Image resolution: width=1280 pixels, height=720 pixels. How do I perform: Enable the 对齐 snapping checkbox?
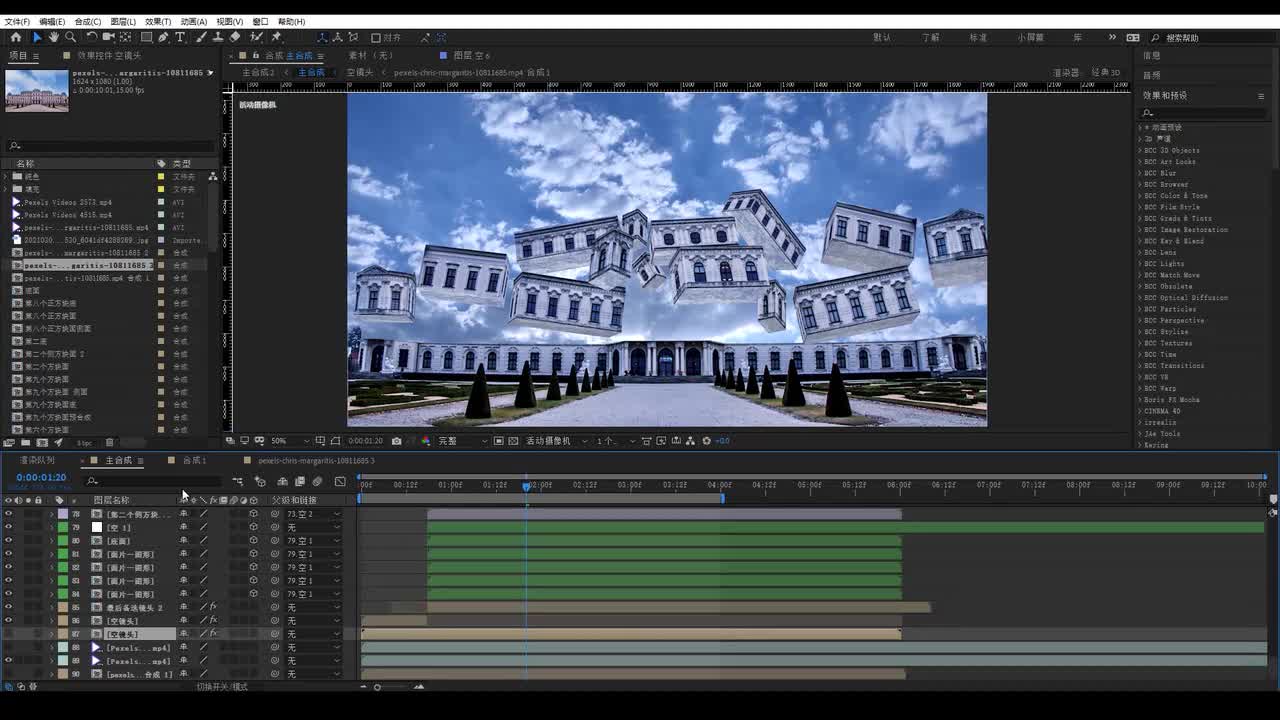click(376, 38)
